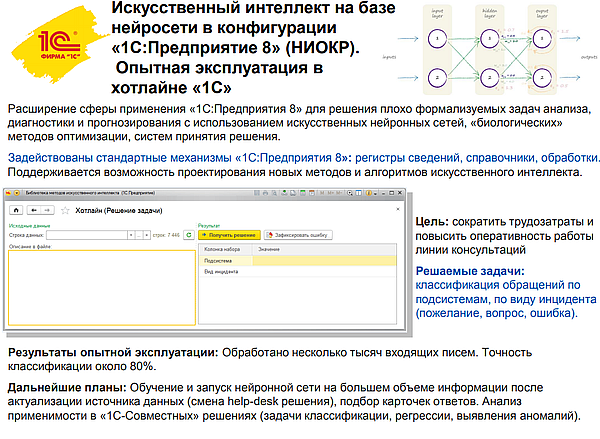Click the Значение cell of Подсистема row
The width and height of the screenshot is (600, 439).
click(x=324, y=261)
